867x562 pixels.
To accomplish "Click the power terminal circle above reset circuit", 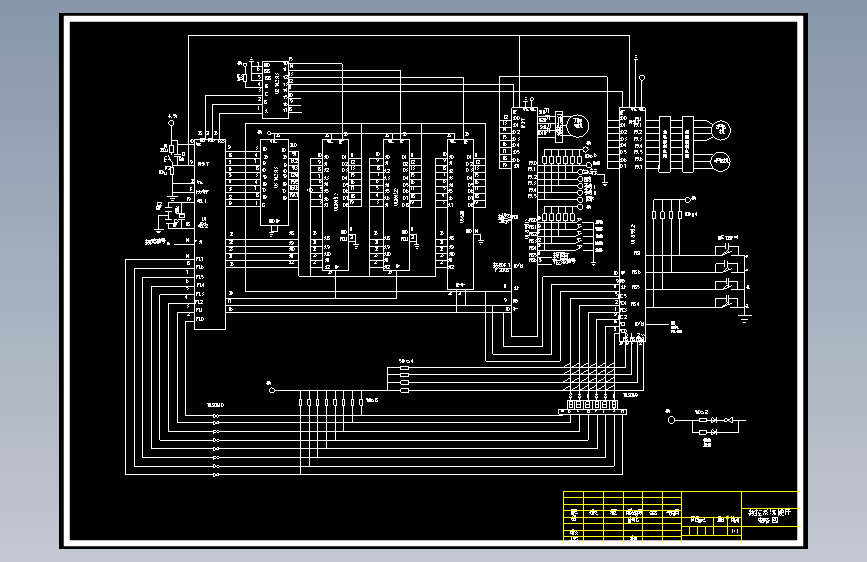I will [x=171, y=123].
